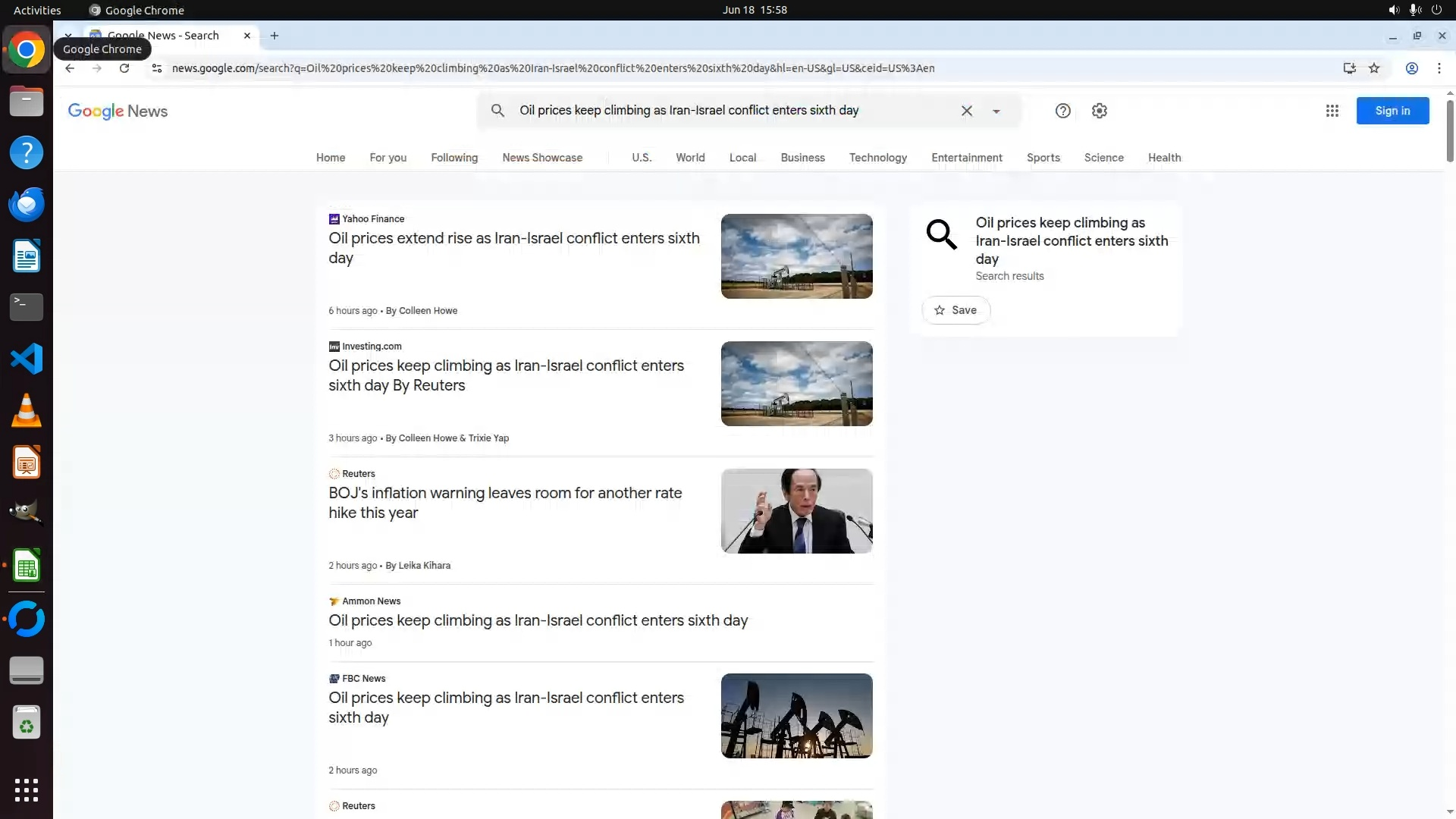Click the Chrome profile icon

pyautogui.click(x=1411, y=68)
